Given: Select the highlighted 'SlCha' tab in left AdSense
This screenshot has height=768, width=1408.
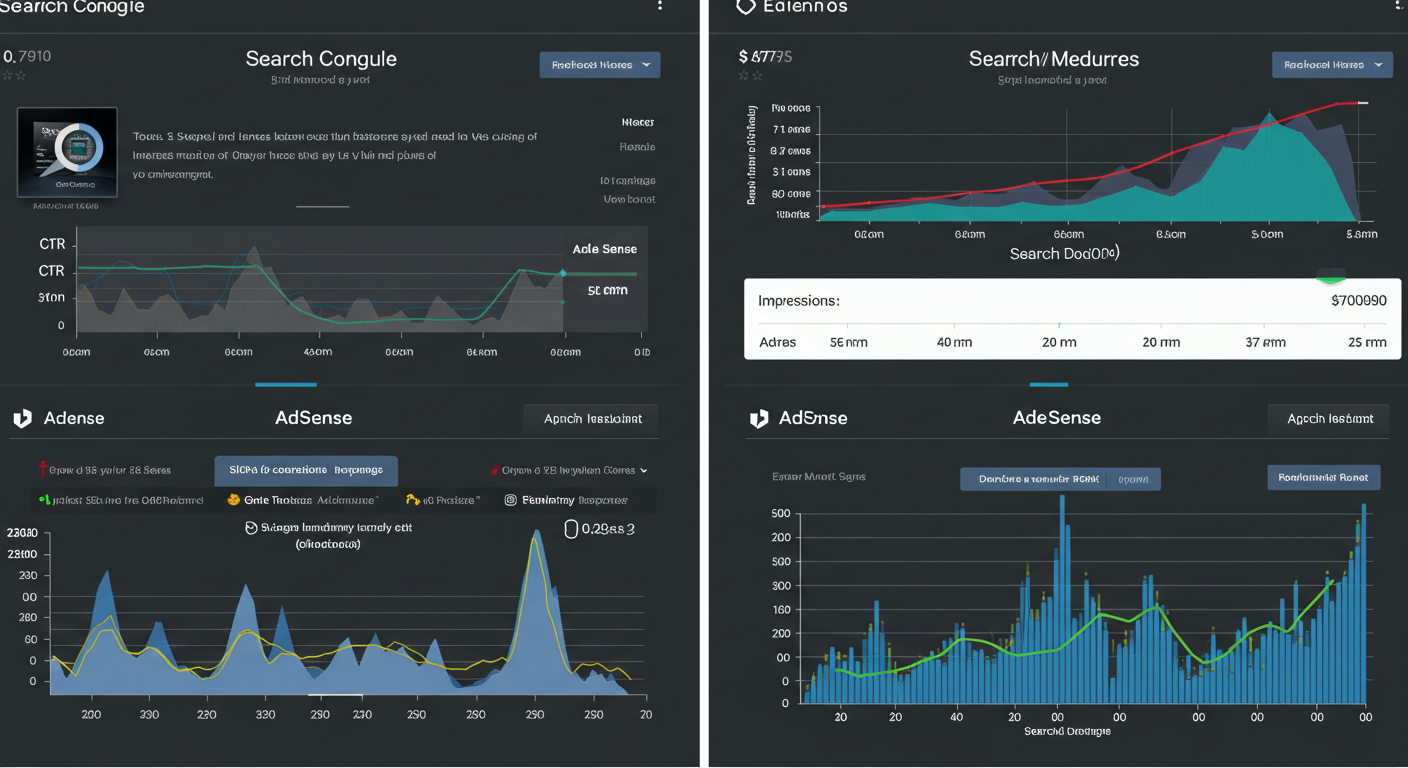Looking at the screenshot, I should (306, 470).
